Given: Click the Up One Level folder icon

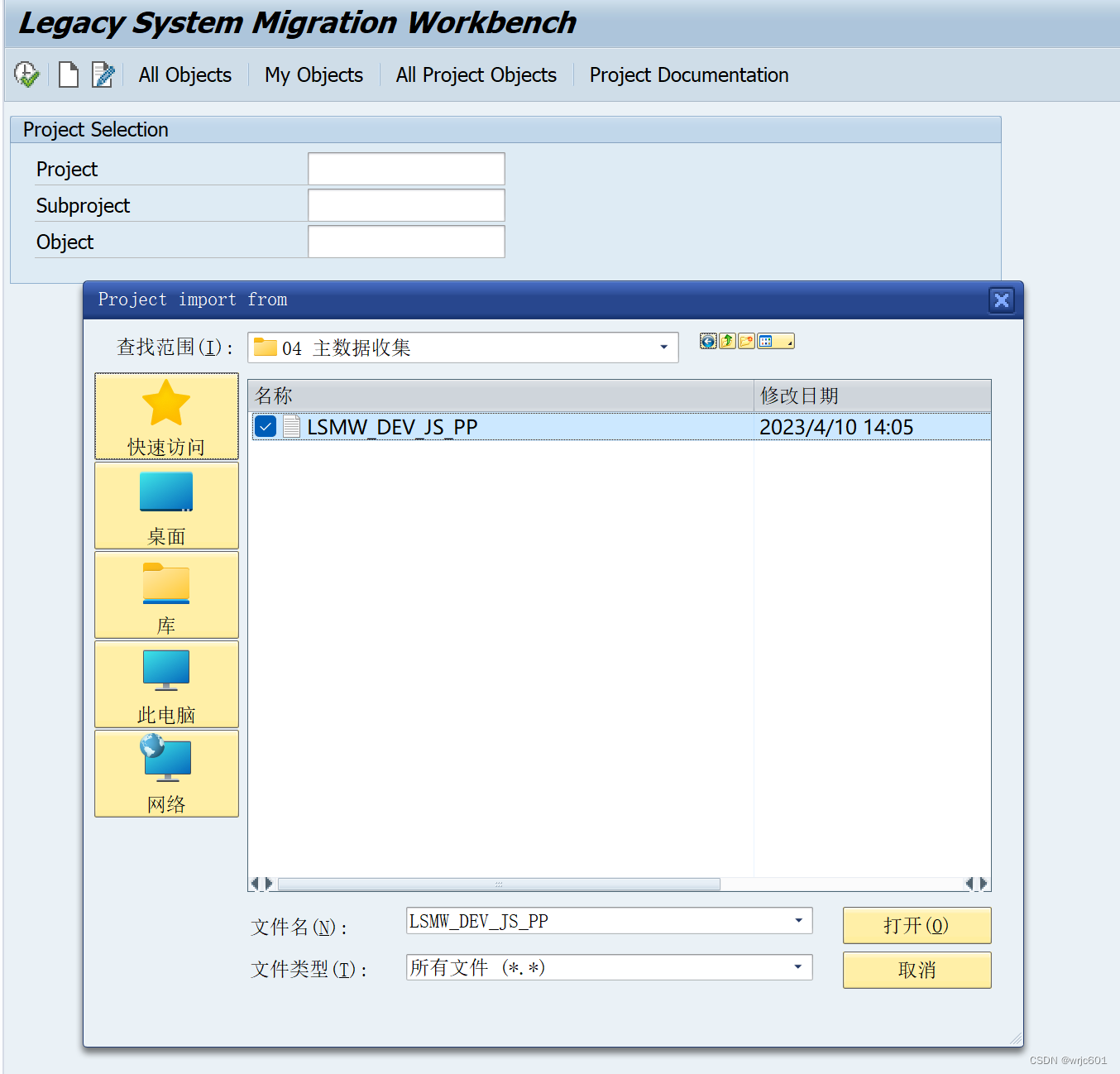Looking at the screenshot, I should (x=726, y=341).
